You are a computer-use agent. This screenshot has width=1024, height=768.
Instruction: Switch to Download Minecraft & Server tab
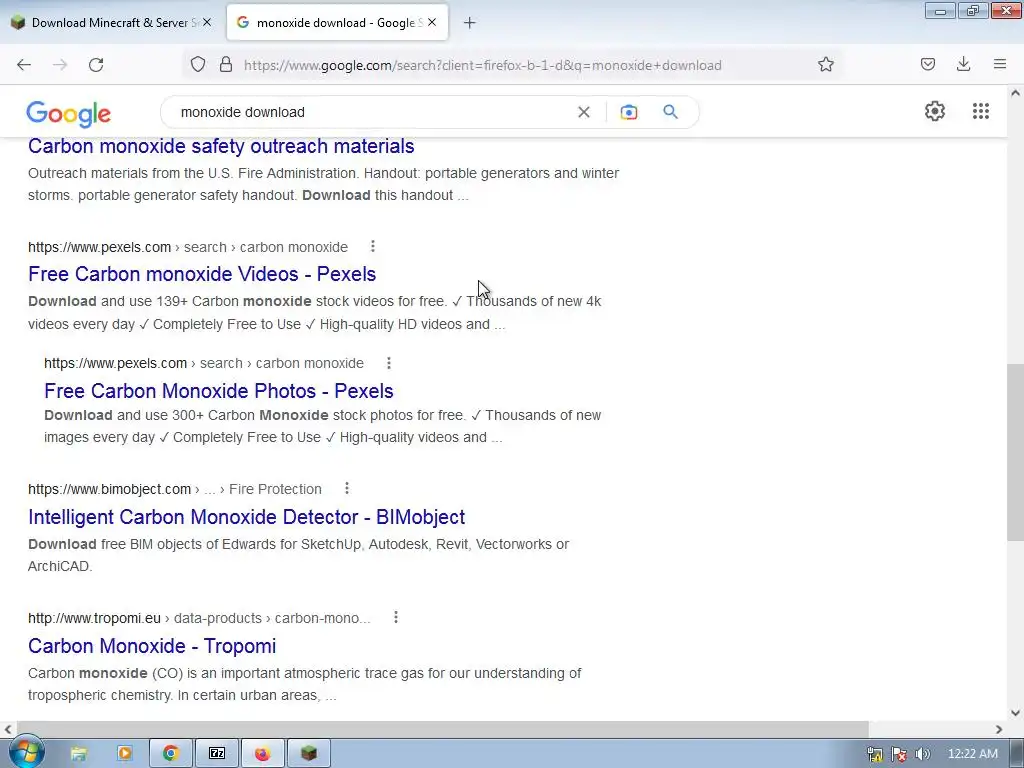pyautogui.click(x=115, y=23)
